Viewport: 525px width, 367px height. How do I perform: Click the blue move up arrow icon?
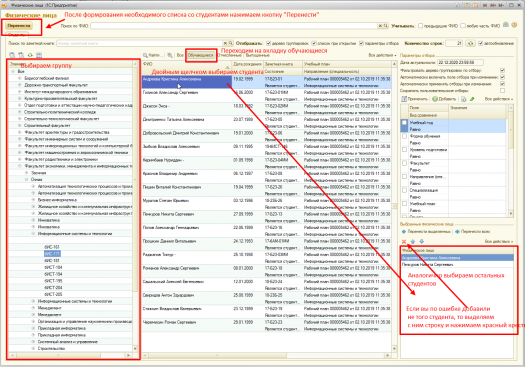(x=412, y=241)
